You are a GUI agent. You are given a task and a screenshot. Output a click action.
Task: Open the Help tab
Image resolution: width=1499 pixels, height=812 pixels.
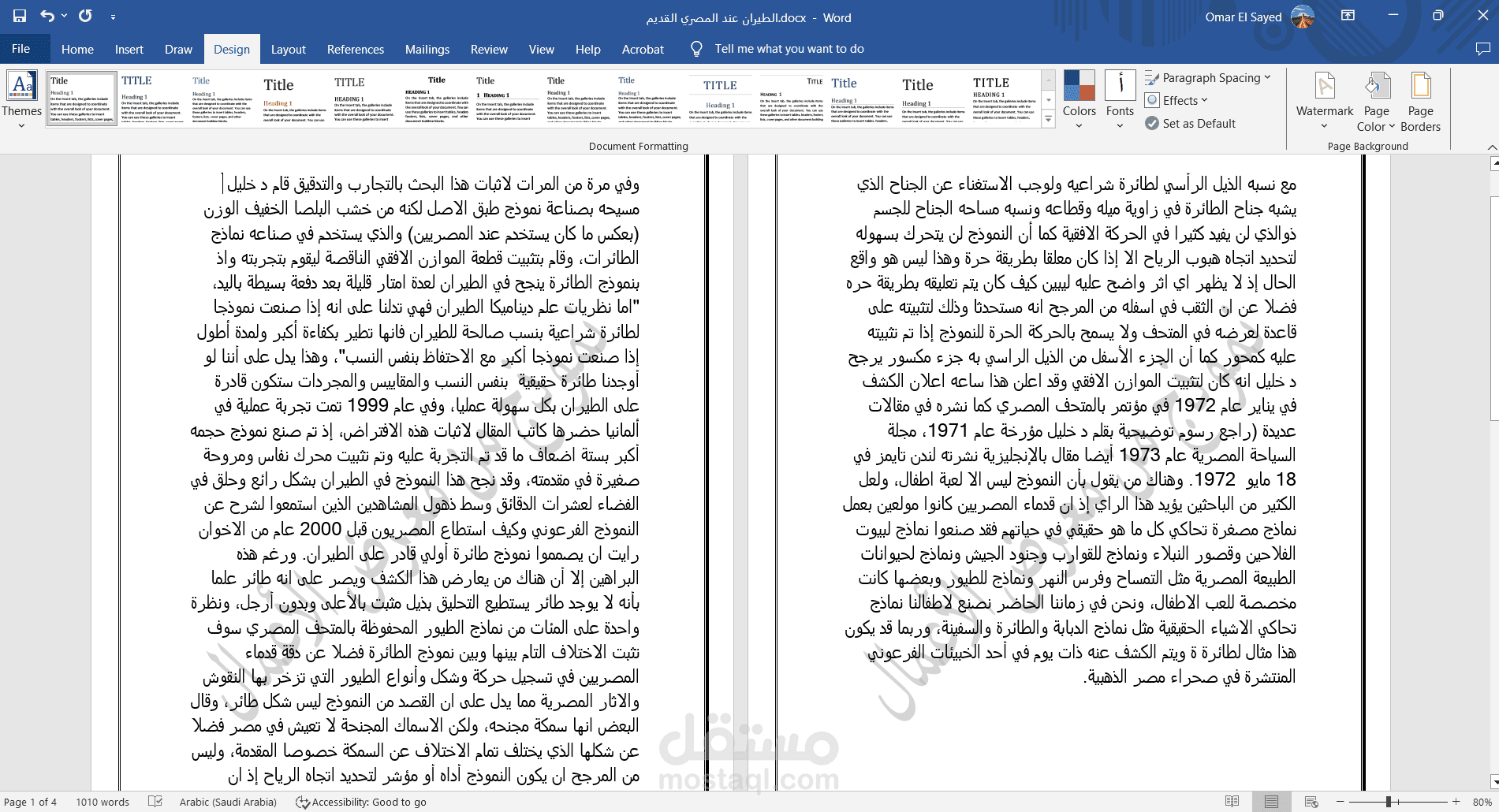[x=588, y=49]
